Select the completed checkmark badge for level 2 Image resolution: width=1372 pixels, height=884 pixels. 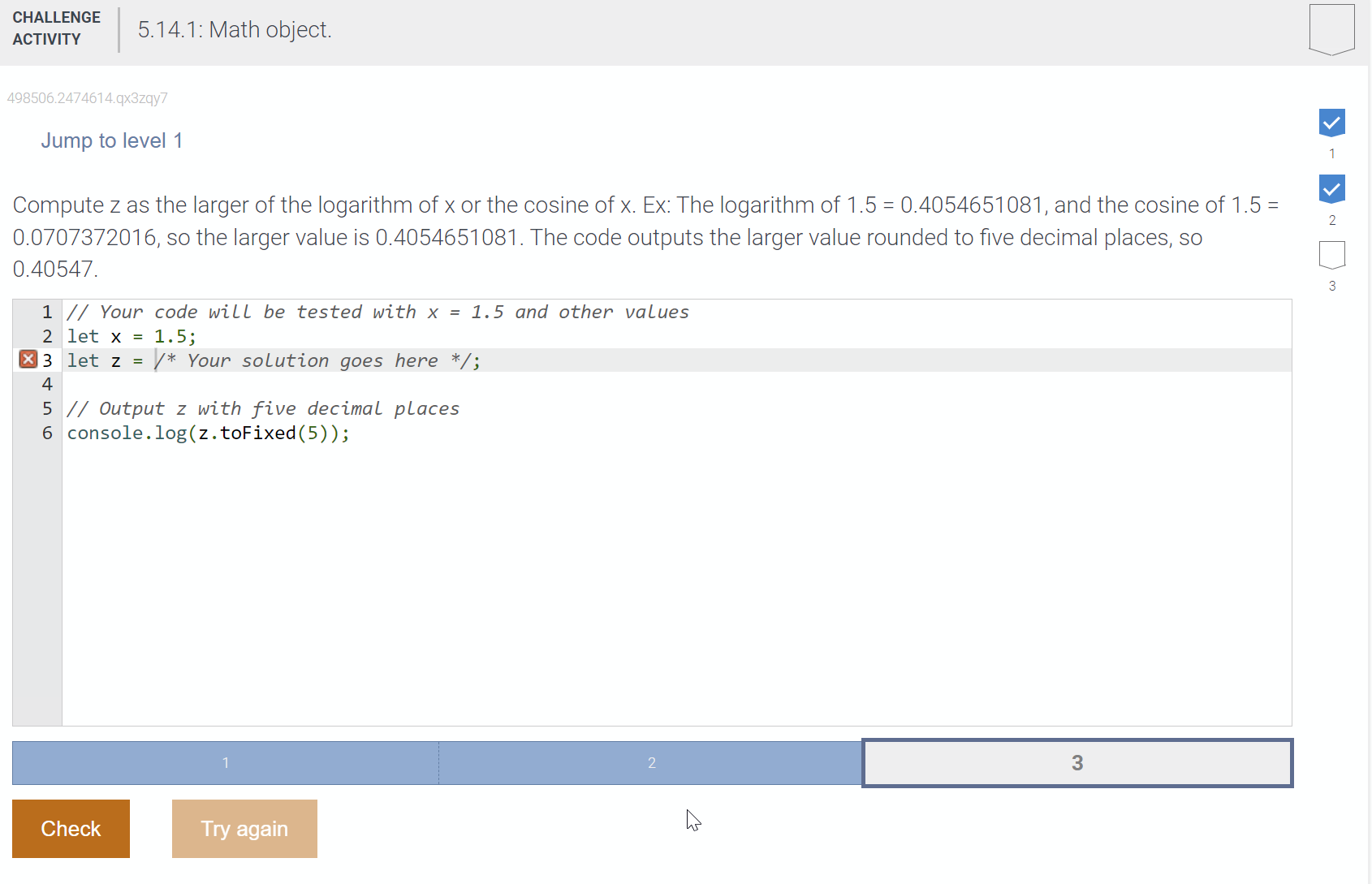(x=1331, y=190)
